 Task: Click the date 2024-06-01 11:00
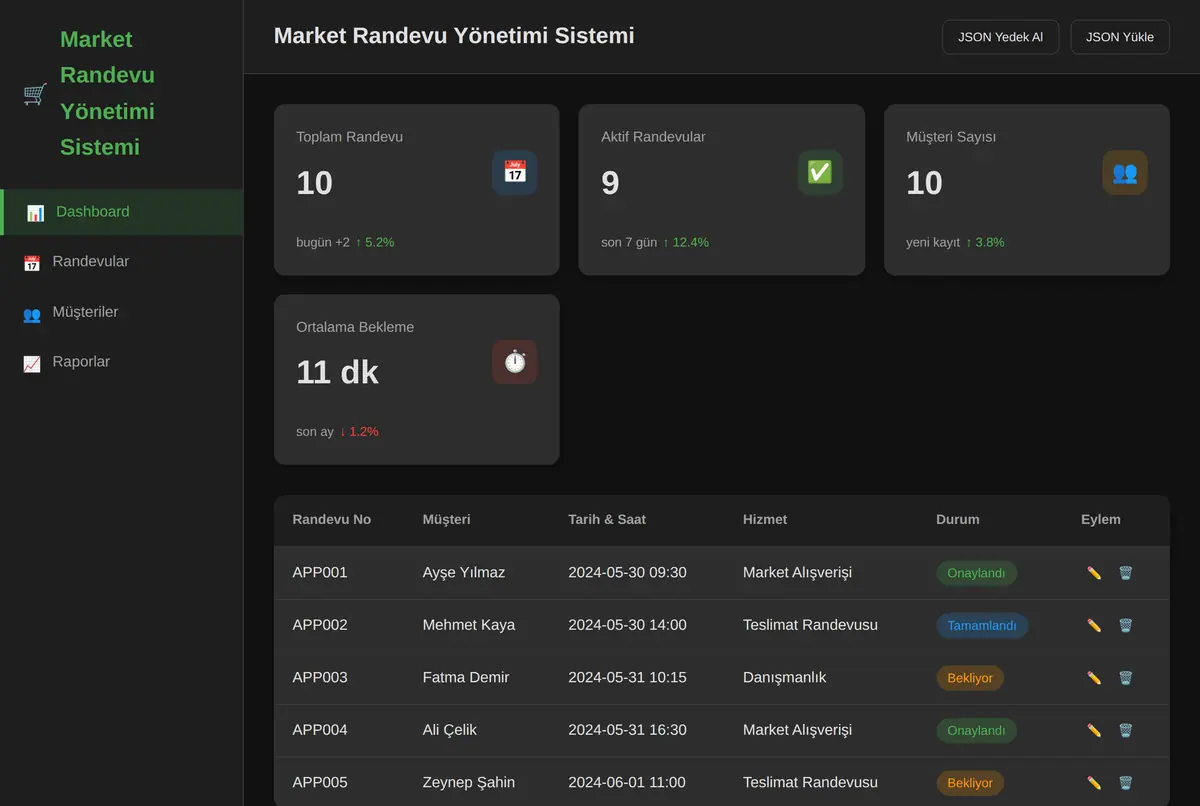[x=627, y=783]
